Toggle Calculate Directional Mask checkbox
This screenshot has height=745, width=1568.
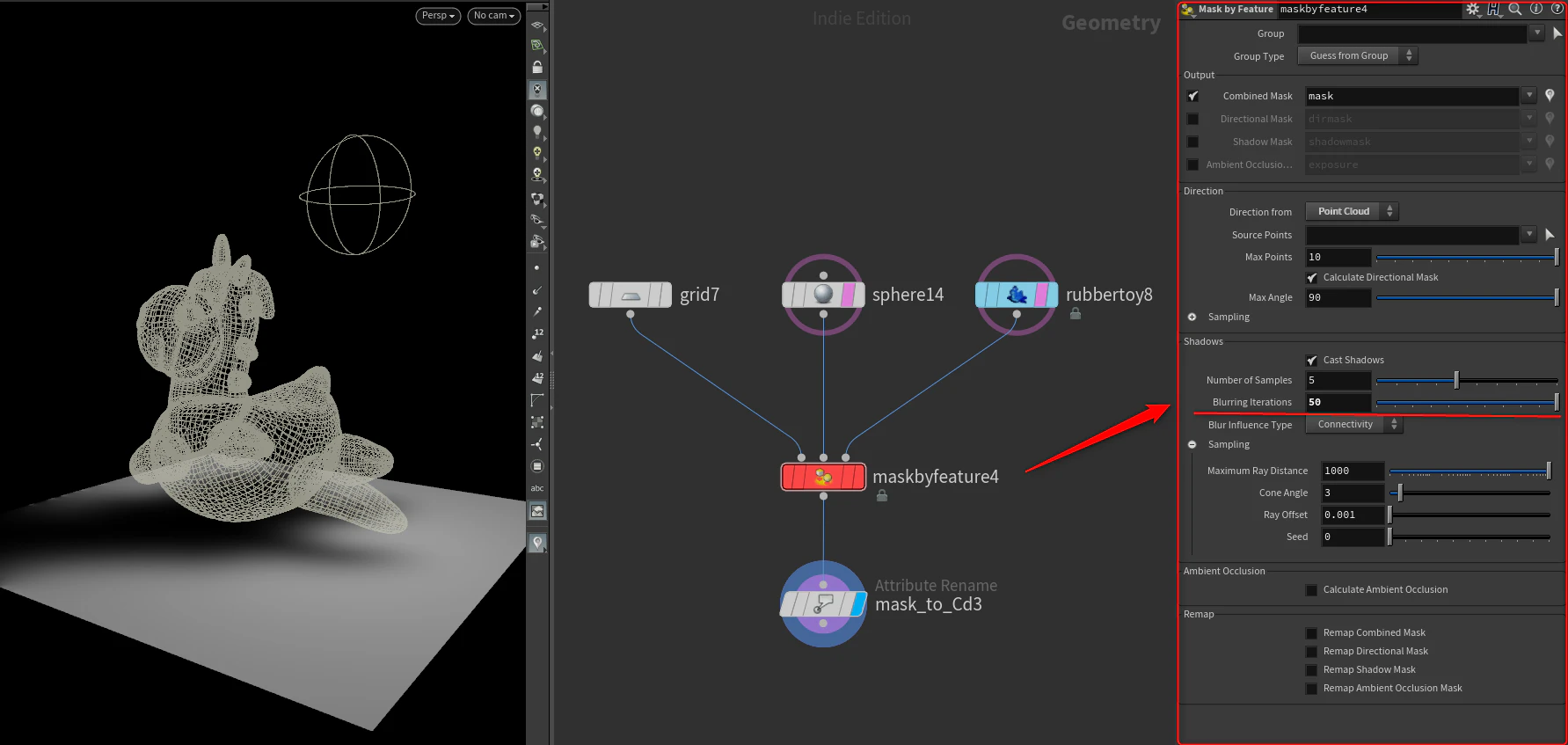click(x=1312, y=277)
